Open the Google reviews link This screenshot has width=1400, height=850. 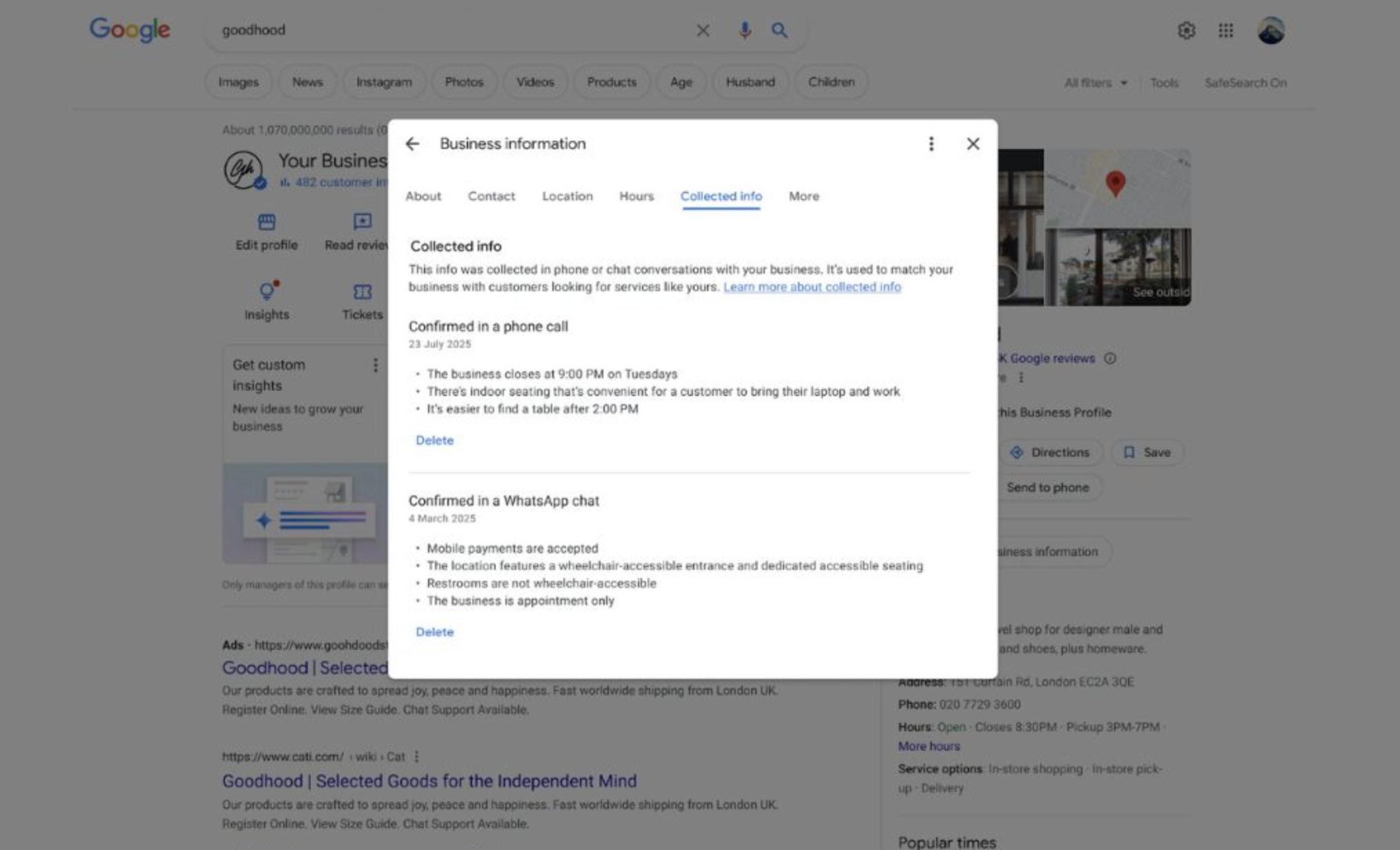click(x=1047, y=359)
